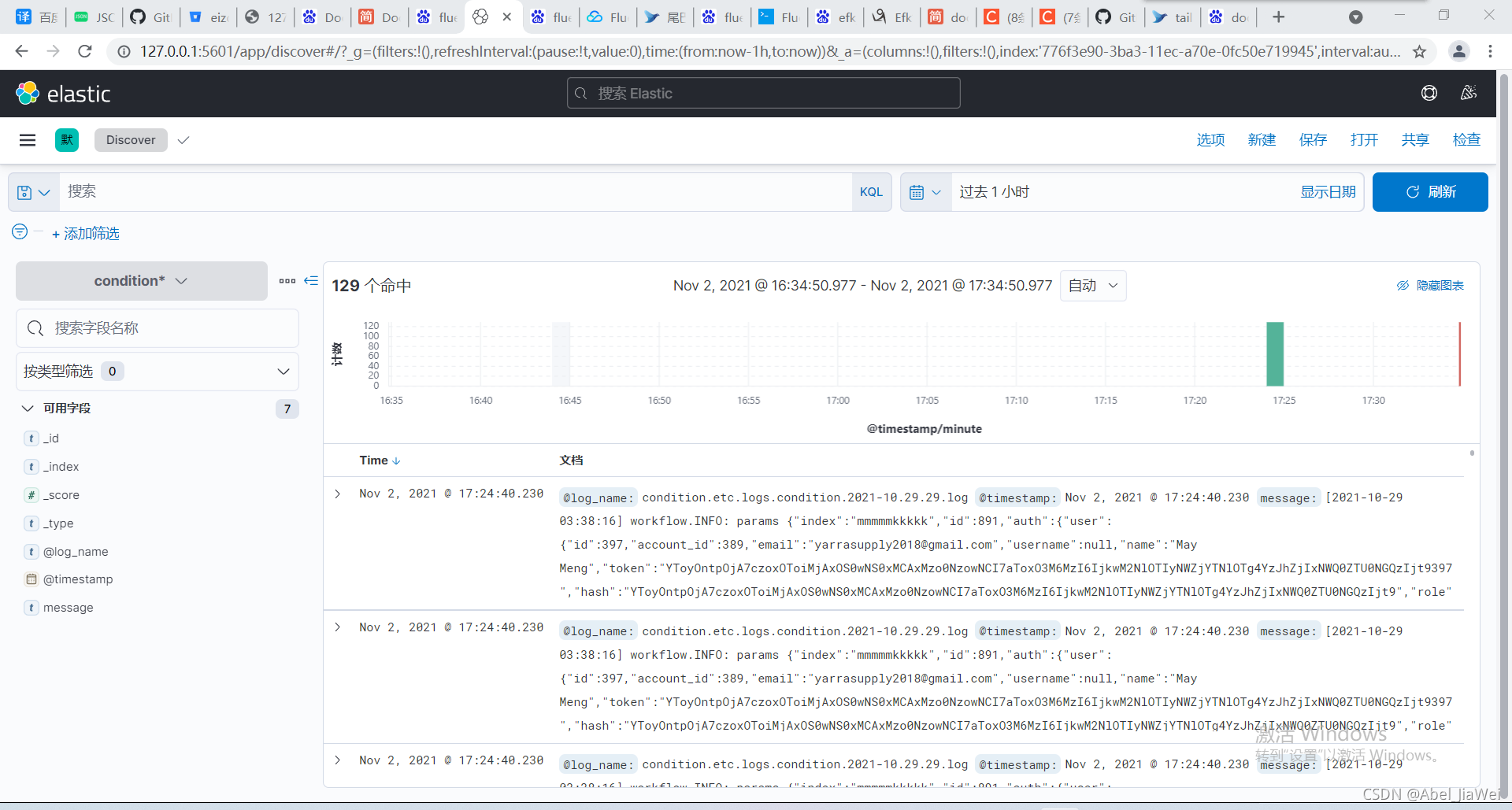This screenshot has height=810, width=1512.
Task: Click the Discover breadcrumb badge
Action: pos(131,140)
